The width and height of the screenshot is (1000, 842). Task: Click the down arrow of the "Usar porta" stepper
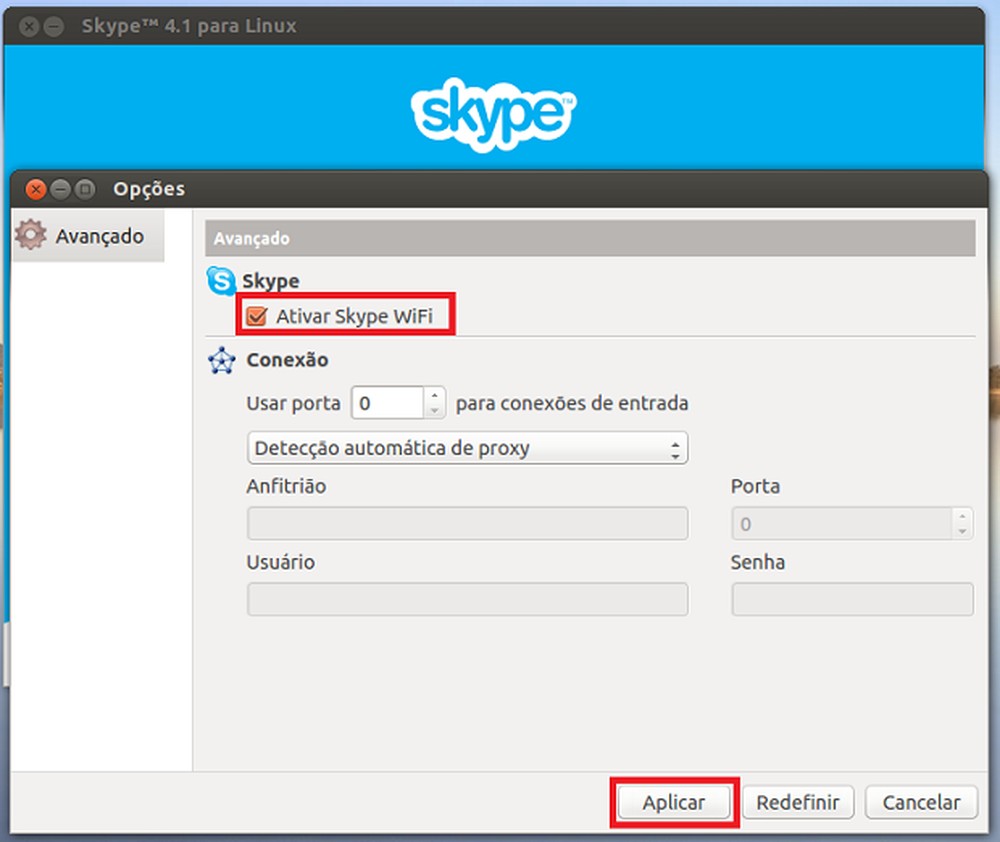(x=434, y=409)
